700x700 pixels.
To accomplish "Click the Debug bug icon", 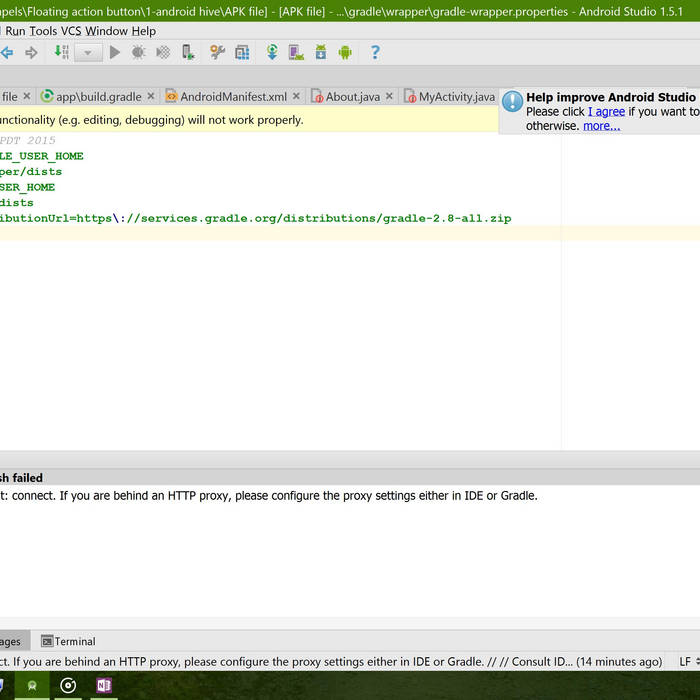I will pyautogui.click(x=138, y=53).
